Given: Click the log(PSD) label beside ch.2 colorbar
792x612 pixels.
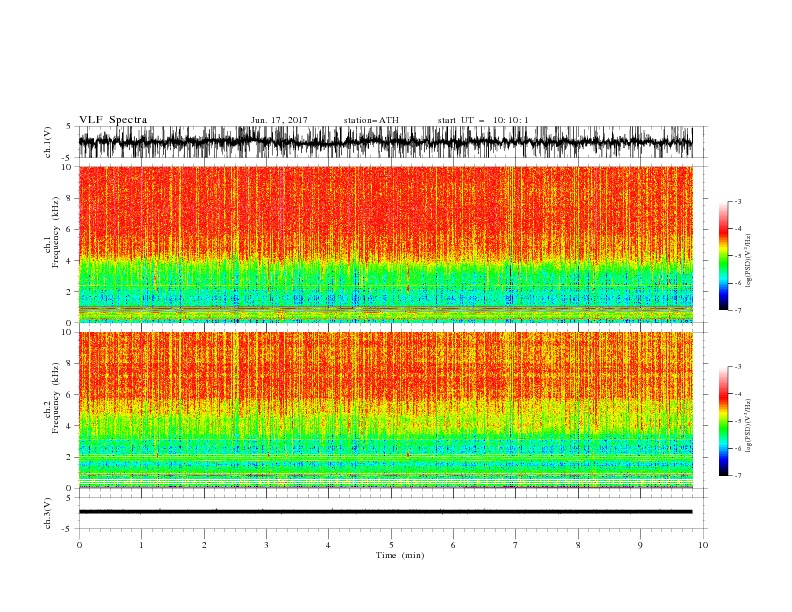Looking at the screenshot, I should point(749,426).
